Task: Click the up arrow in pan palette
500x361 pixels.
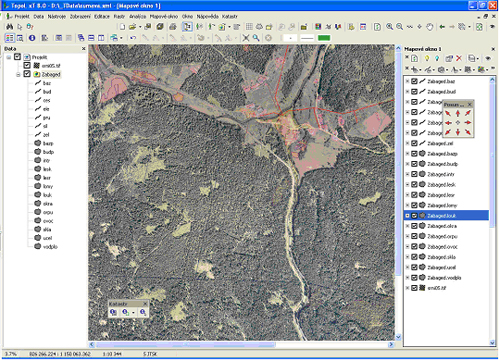Action: (458, 113)
